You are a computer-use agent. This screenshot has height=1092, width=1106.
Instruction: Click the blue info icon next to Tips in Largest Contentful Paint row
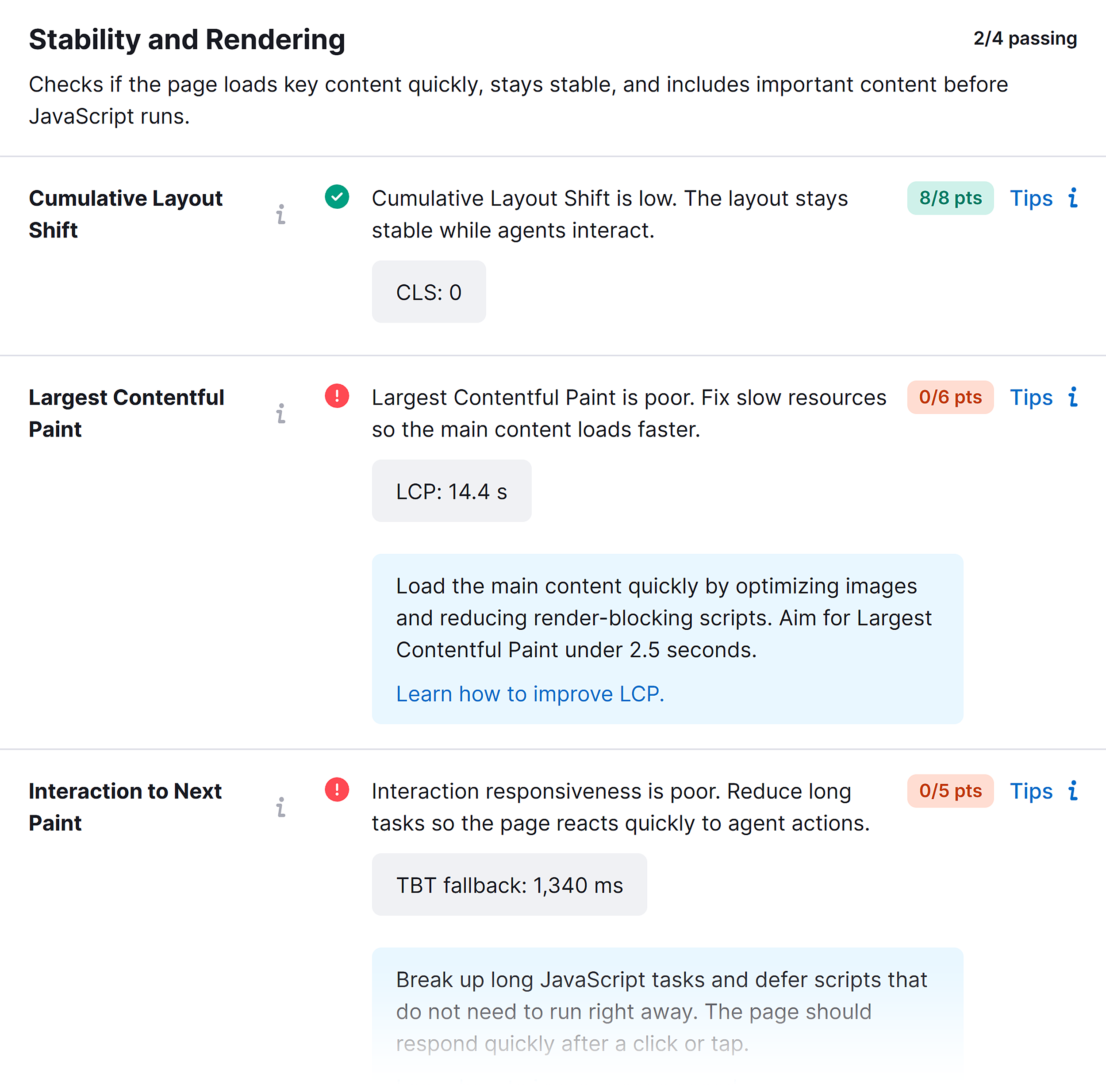(x=1073, y=397)
